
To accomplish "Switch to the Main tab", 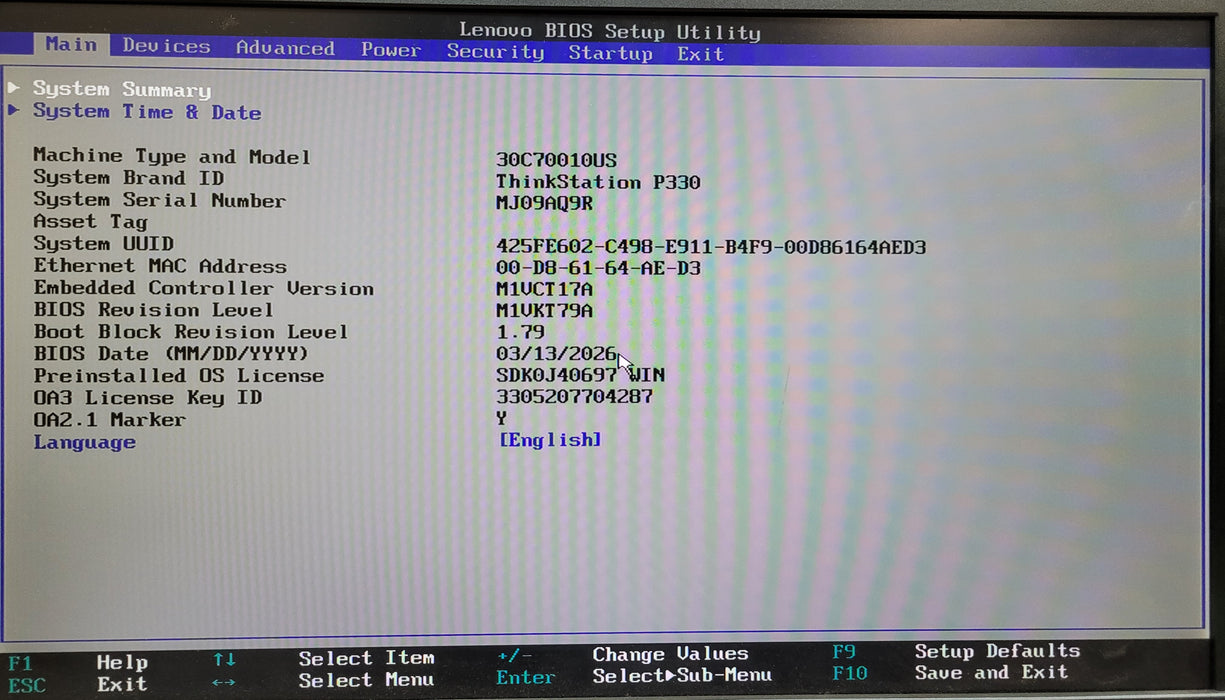I will pos(71,45).
